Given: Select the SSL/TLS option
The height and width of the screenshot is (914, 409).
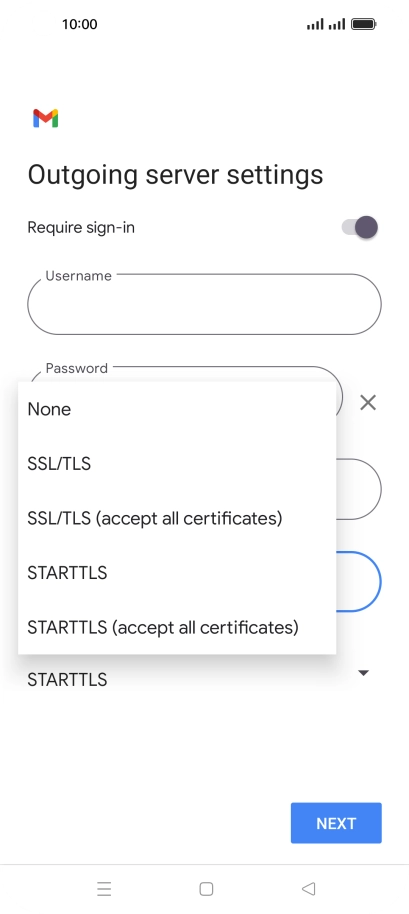Looking at the screenshot, I should (177, 464).
